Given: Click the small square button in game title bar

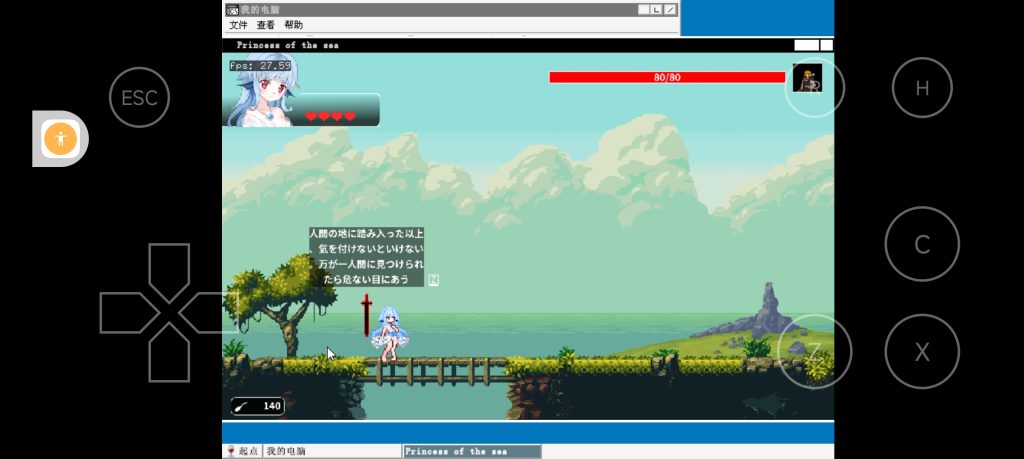Looking at the screenshot, I should tap(827, 45).
